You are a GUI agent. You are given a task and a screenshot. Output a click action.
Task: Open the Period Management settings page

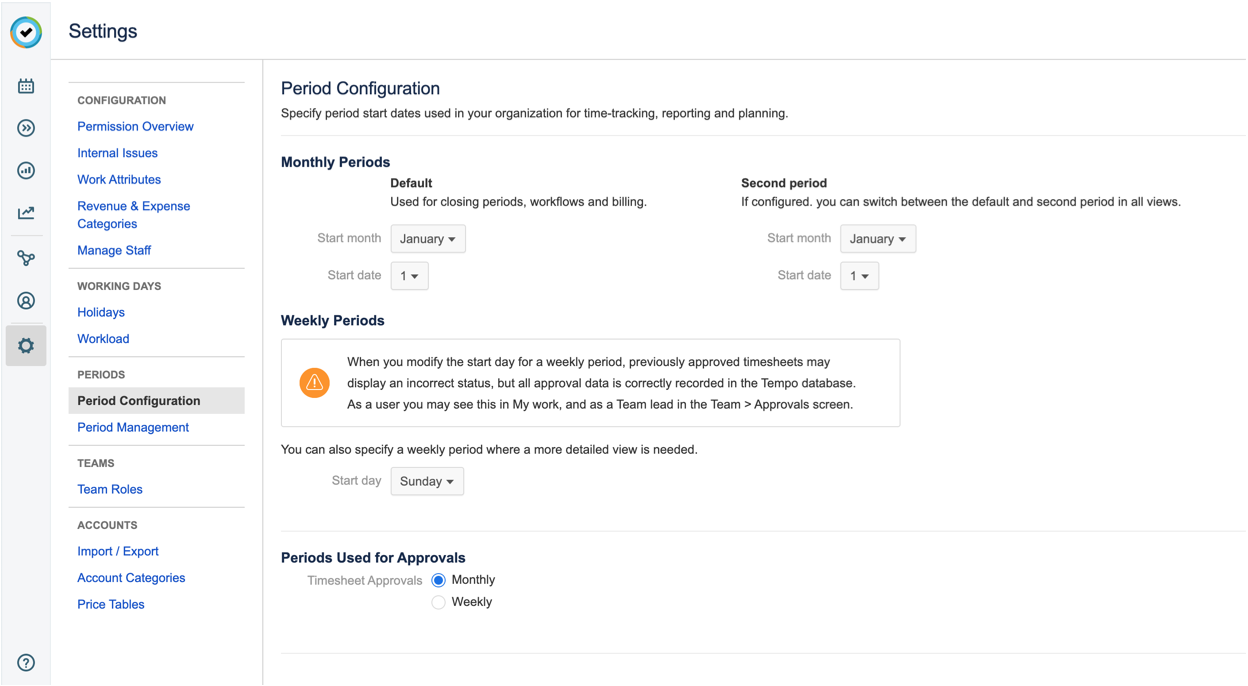(x=133, y=427)
